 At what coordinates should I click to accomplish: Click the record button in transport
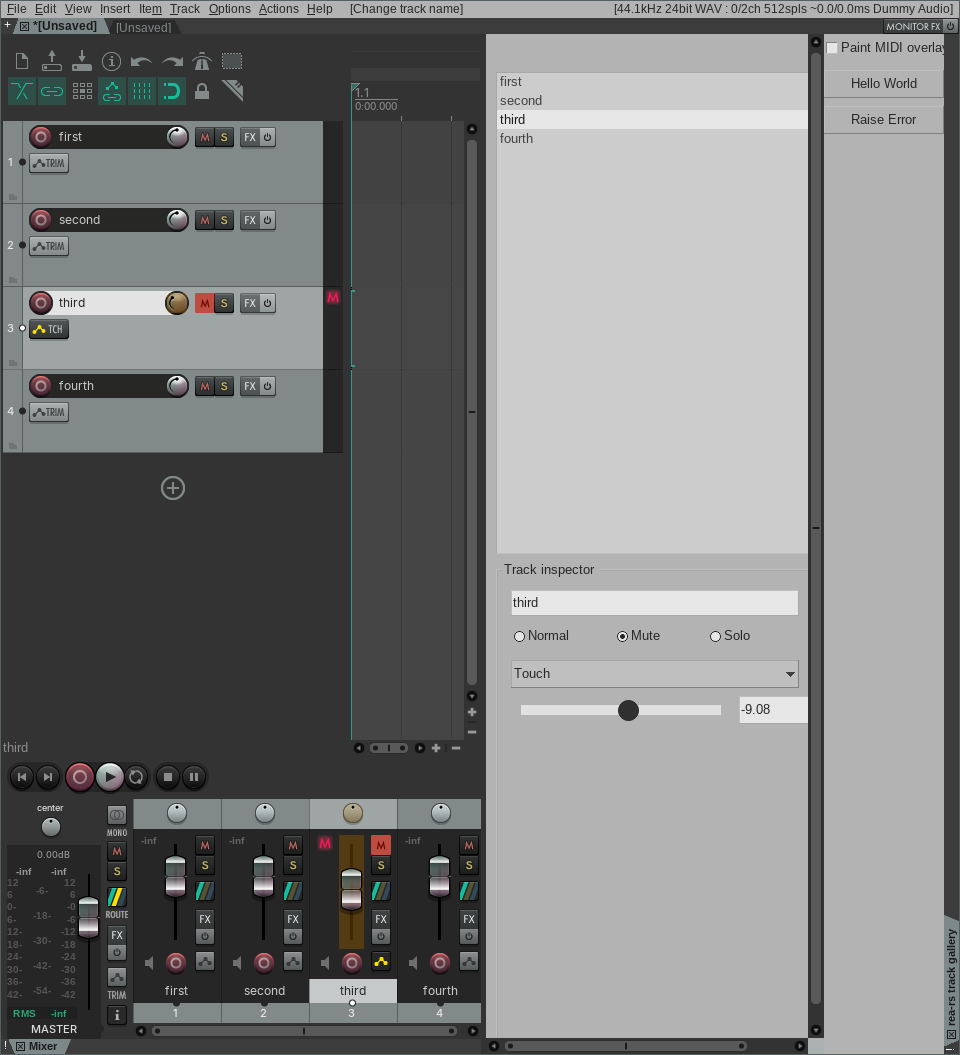point(79,777)
